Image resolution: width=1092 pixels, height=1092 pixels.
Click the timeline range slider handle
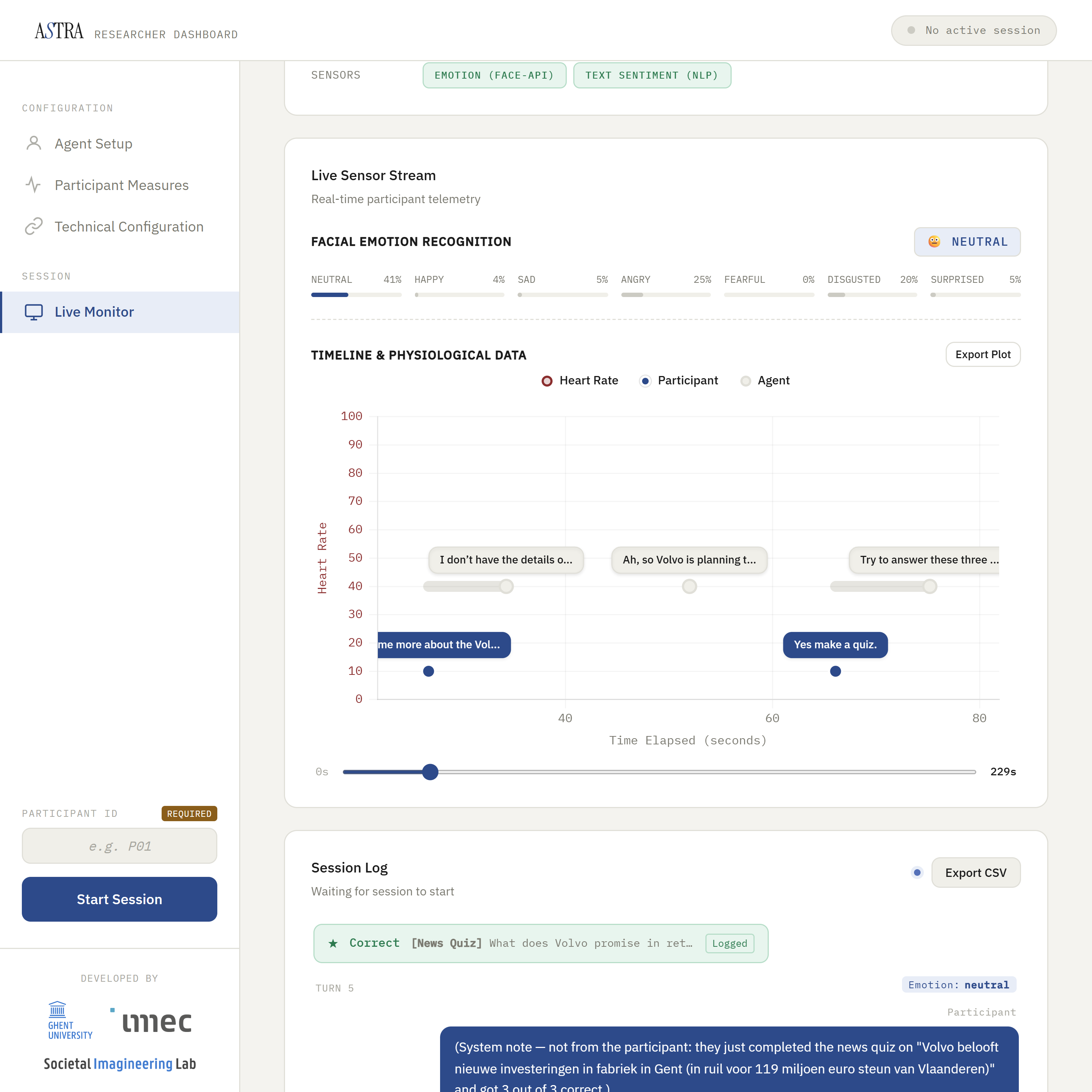(430, 772)
